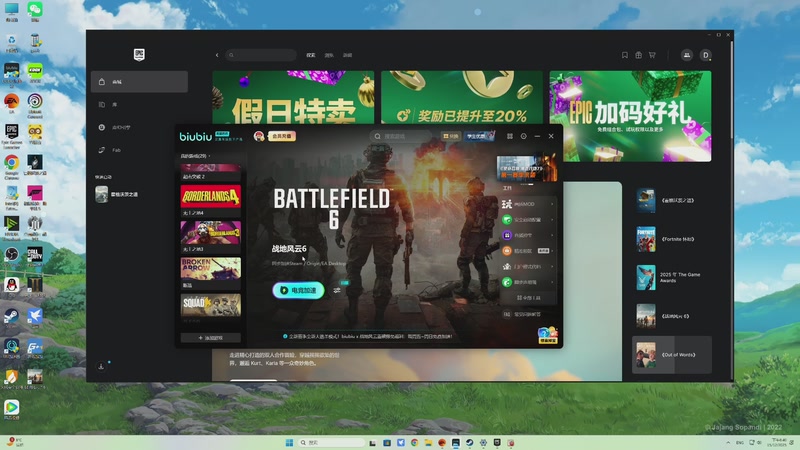Click the Epic Games logo in sidebar

pyautogui.click(x=139, y=55)
